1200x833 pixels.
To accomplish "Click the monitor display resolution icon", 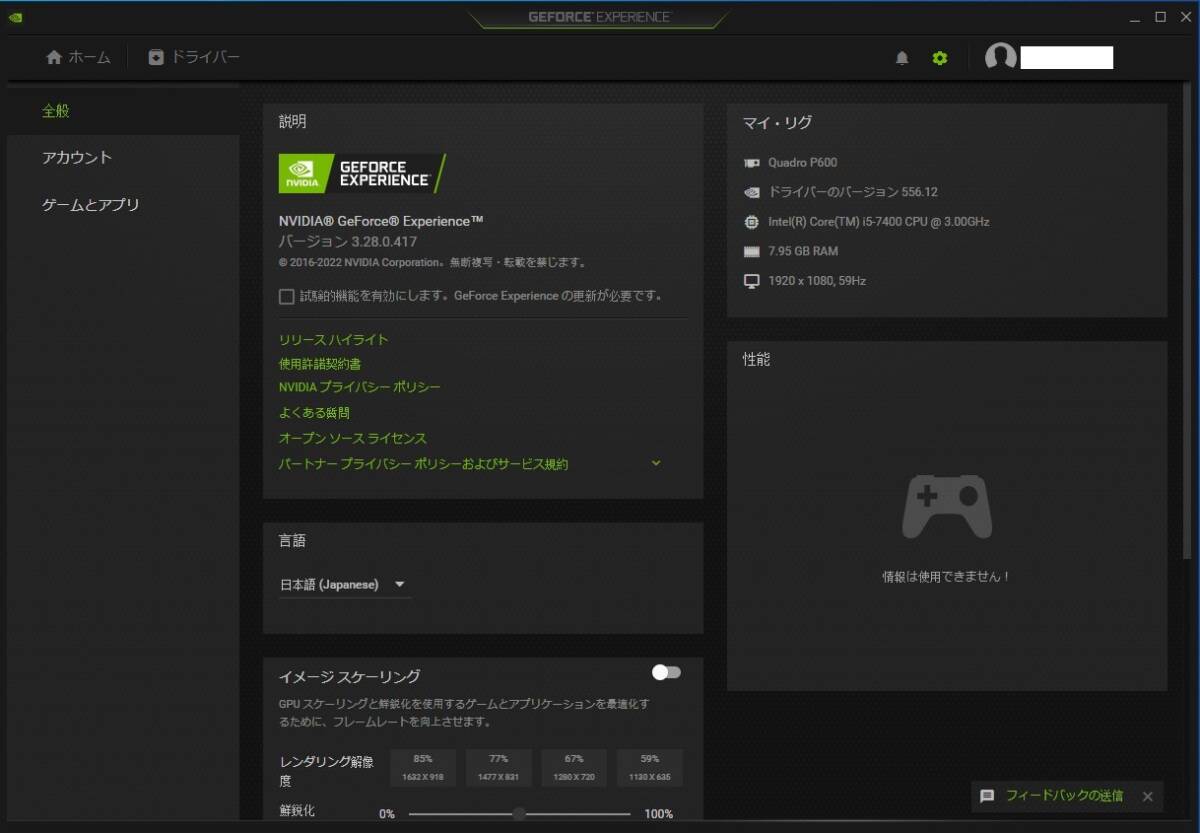I will coord(752,281).
